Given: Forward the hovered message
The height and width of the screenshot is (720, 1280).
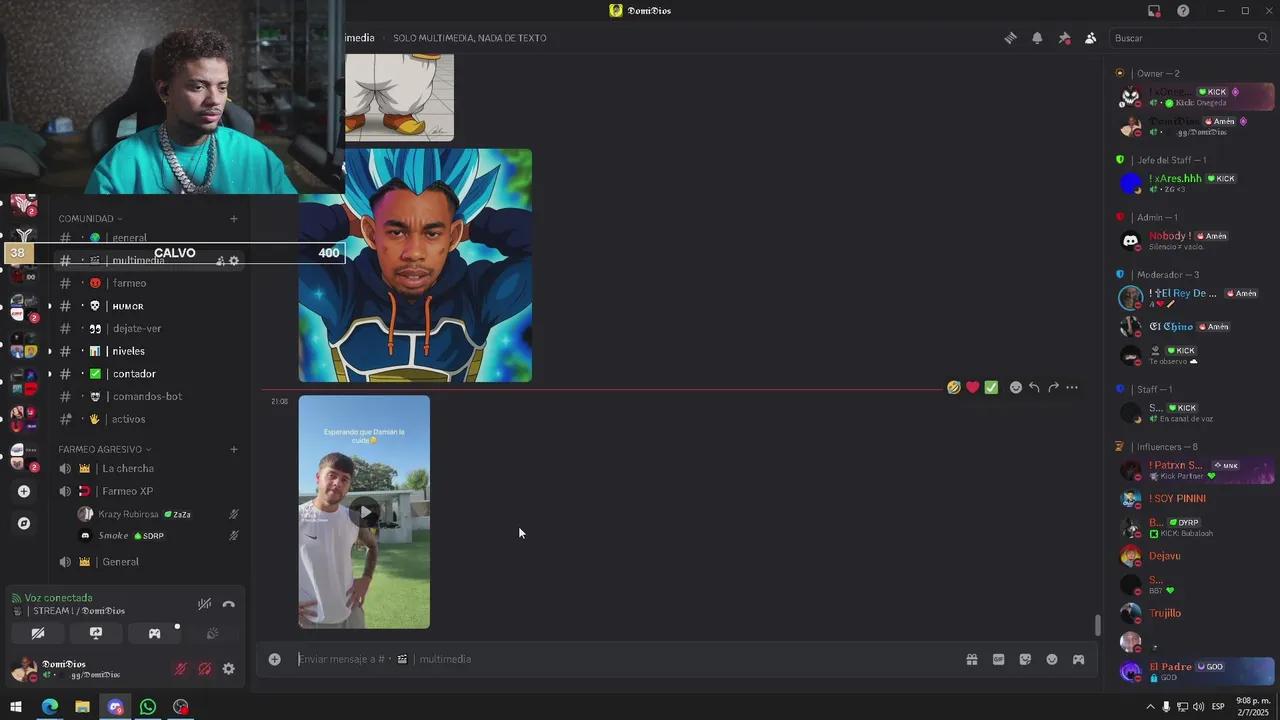Looking at the screenshot, I should [1053, 387].
